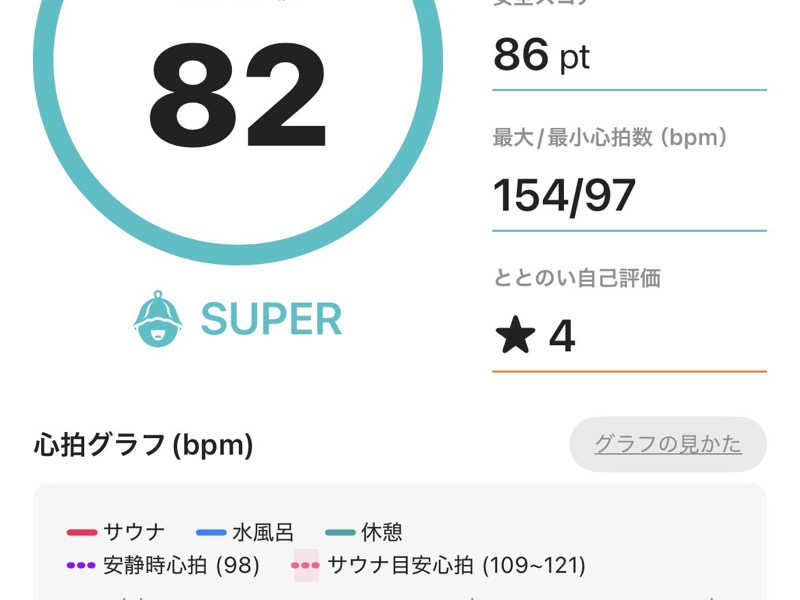Click the red サウナ legend marker
This screenshot has height=600, width=800.
click(x=81, y=532)
